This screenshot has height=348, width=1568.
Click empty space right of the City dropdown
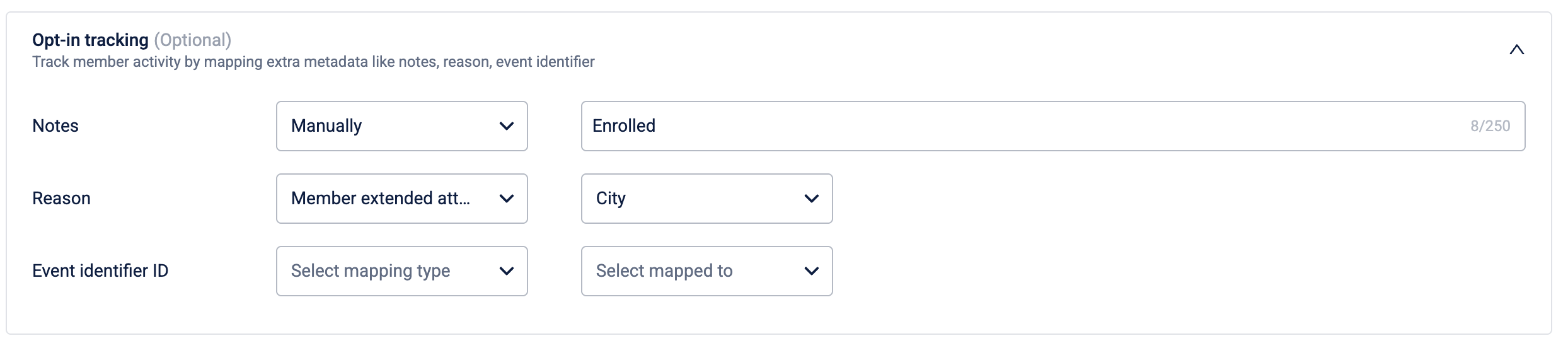click(x=1134, y=199)
